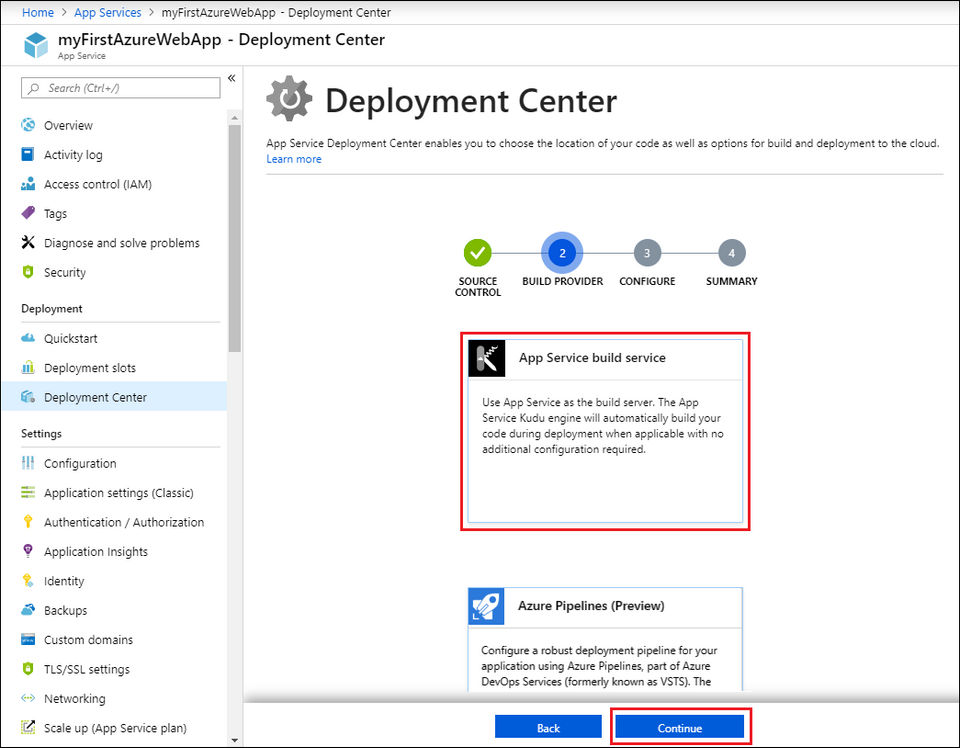Select the App Service build service card
The width and height of the screenshot is (960, 748).
tap(605, 431)
